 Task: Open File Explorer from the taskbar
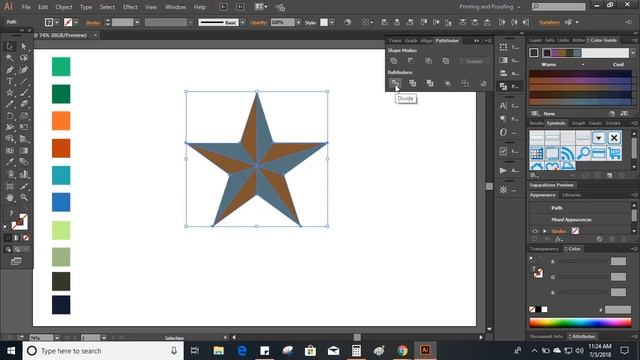point(219,351)
